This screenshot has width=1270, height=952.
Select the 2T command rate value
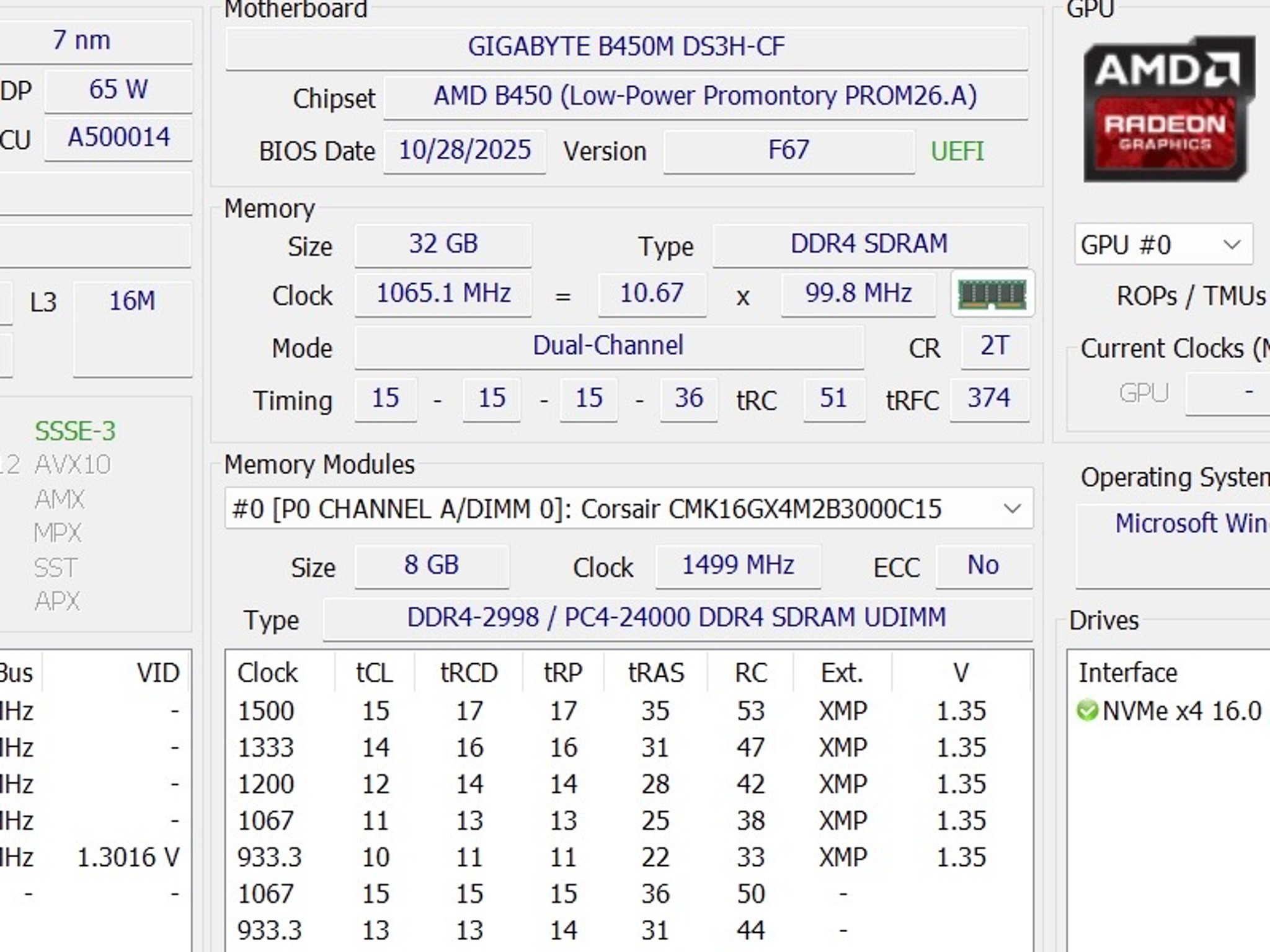tap(995, 346)
